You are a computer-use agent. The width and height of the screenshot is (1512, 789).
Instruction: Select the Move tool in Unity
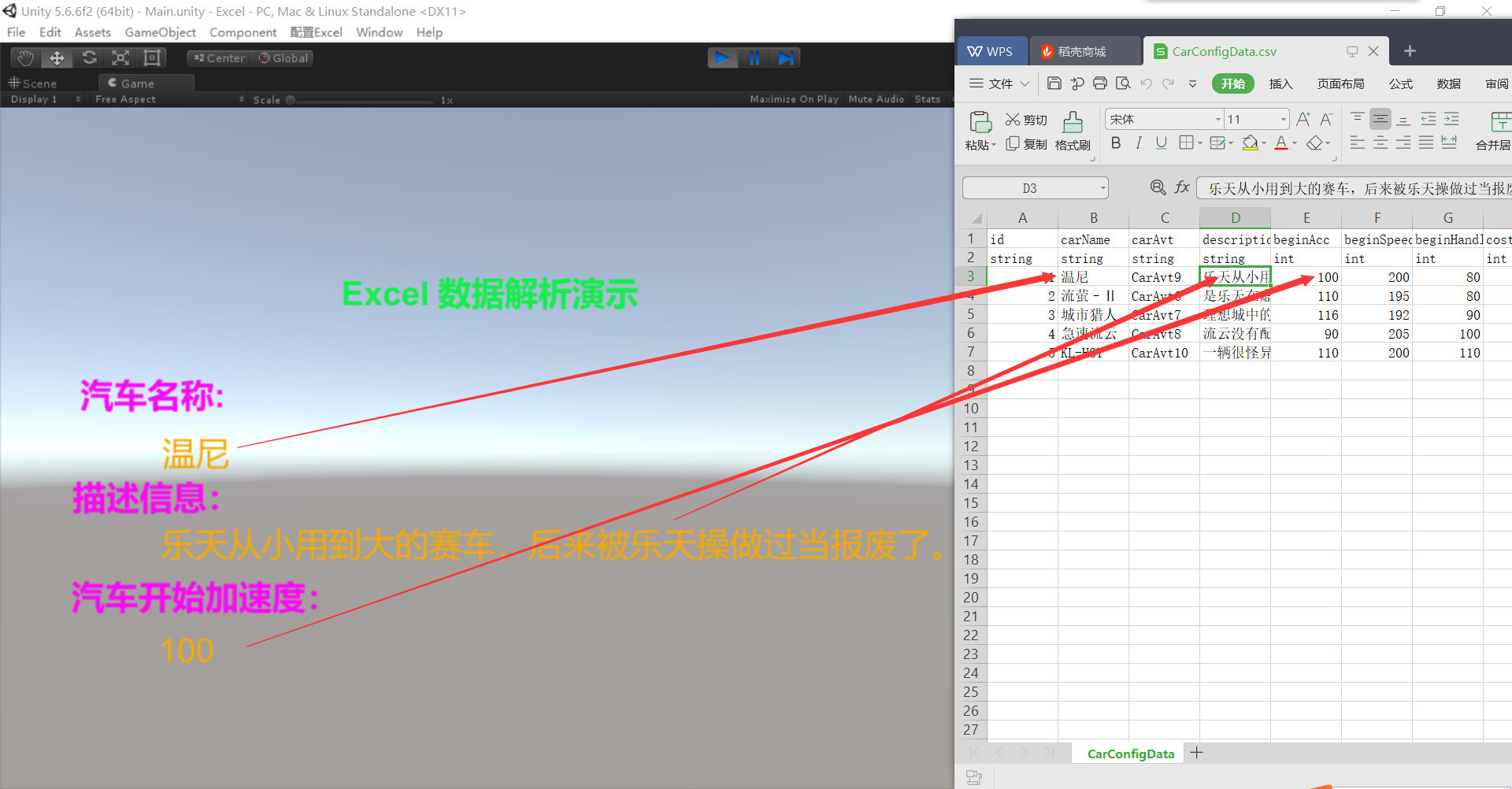point(57,58)
